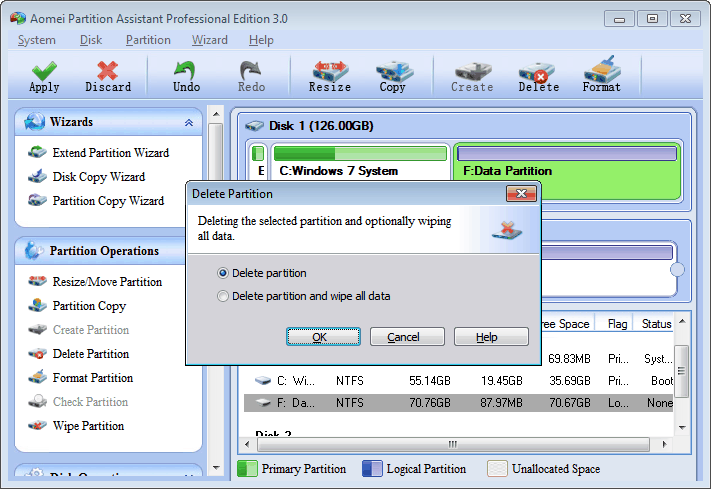Viewport: 711px width, 489px height.
Task: Click the Resize partition toolbar icon
Action: 330,71
